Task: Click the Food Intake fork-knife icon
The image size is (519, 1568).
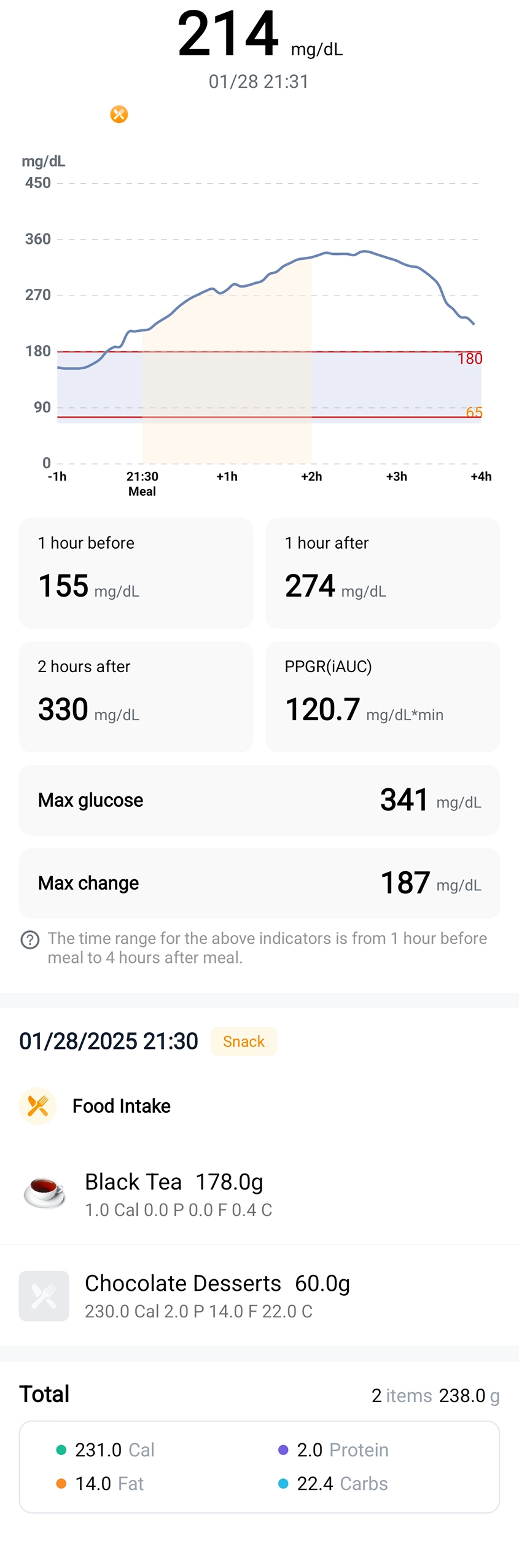Action: click(x=38, y=1105)
